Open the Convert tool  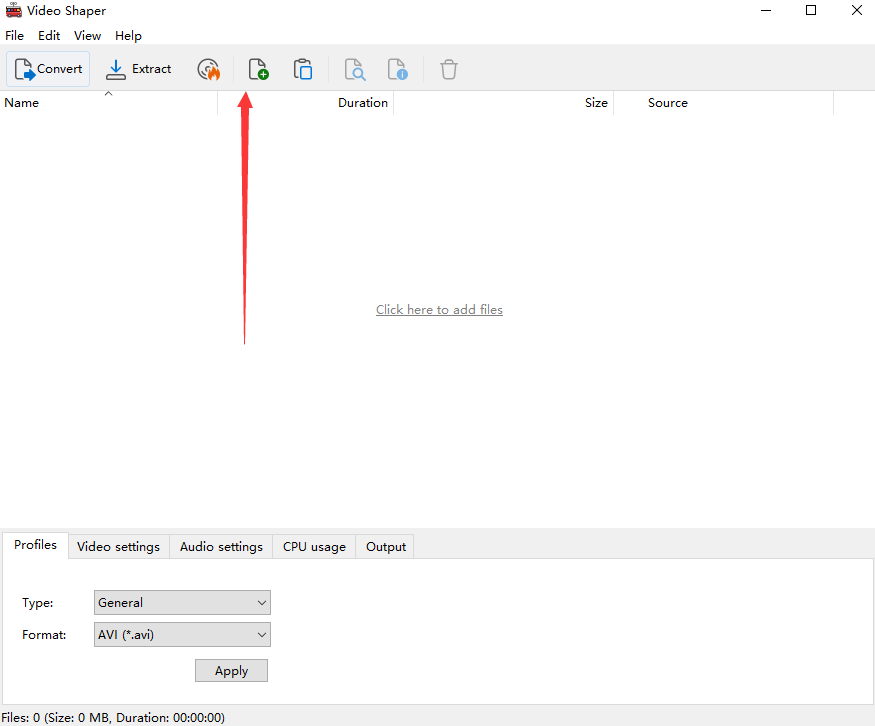[x=47, y=68]
